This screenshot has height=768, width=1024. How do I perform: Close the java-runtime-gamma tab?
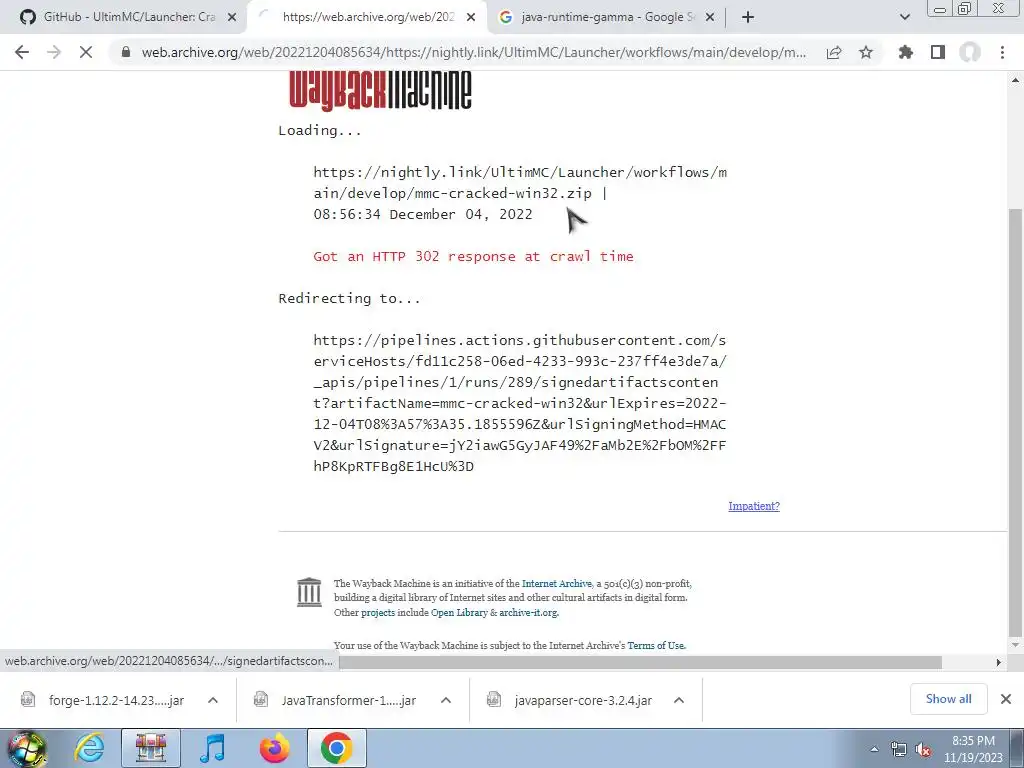(x=710, y=17)
